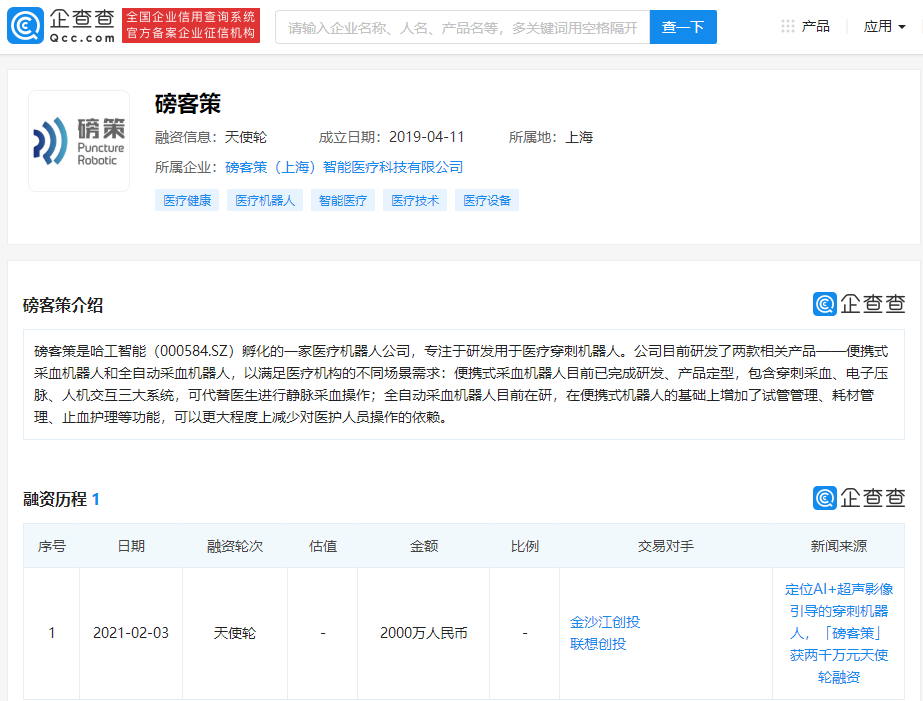Click the company introduction paragraph

[464, 384]
